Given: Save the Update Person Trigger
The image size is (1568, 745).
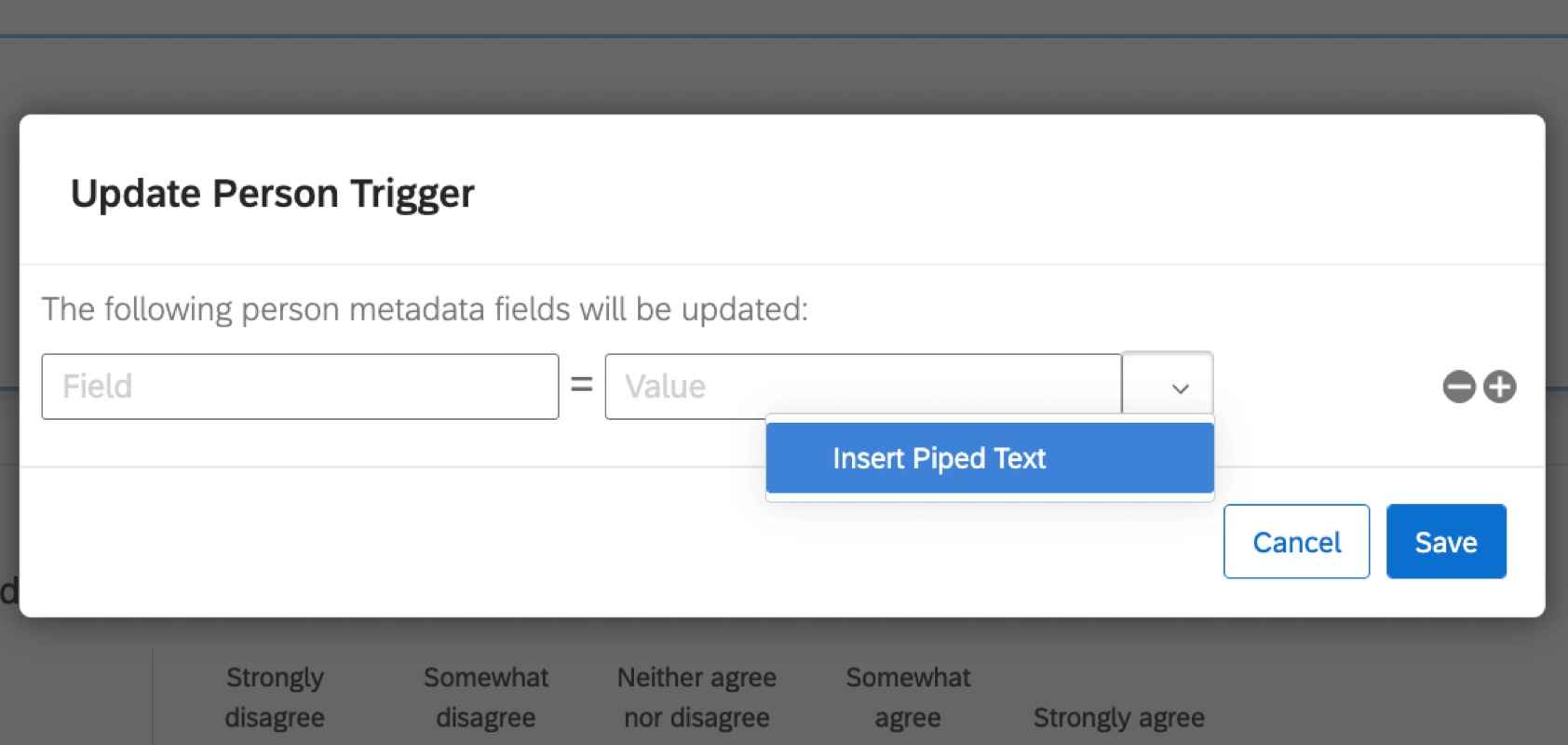Looking at the screenshot, I should pyautogui.click(x=1445, y=542).
